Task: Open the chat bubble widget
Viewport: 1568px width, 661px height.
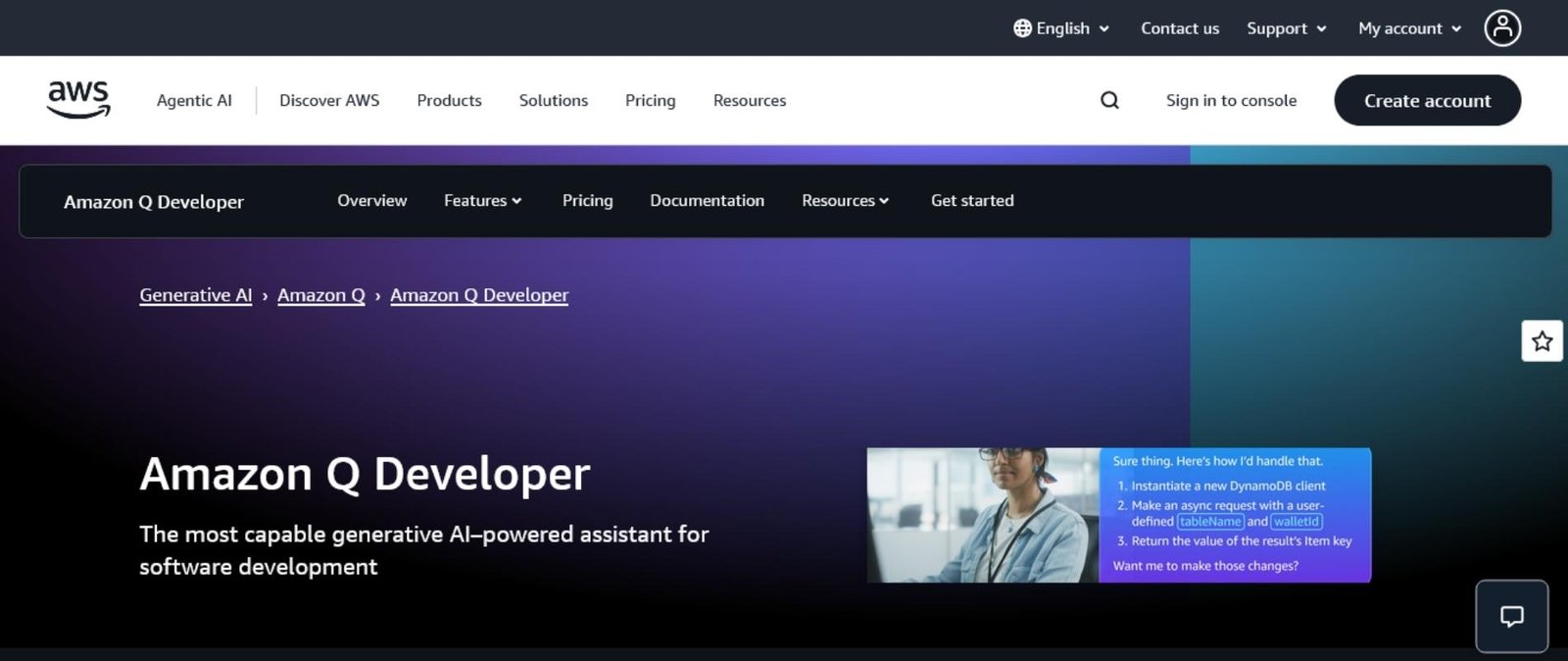Action: [x=1511, y=616]
